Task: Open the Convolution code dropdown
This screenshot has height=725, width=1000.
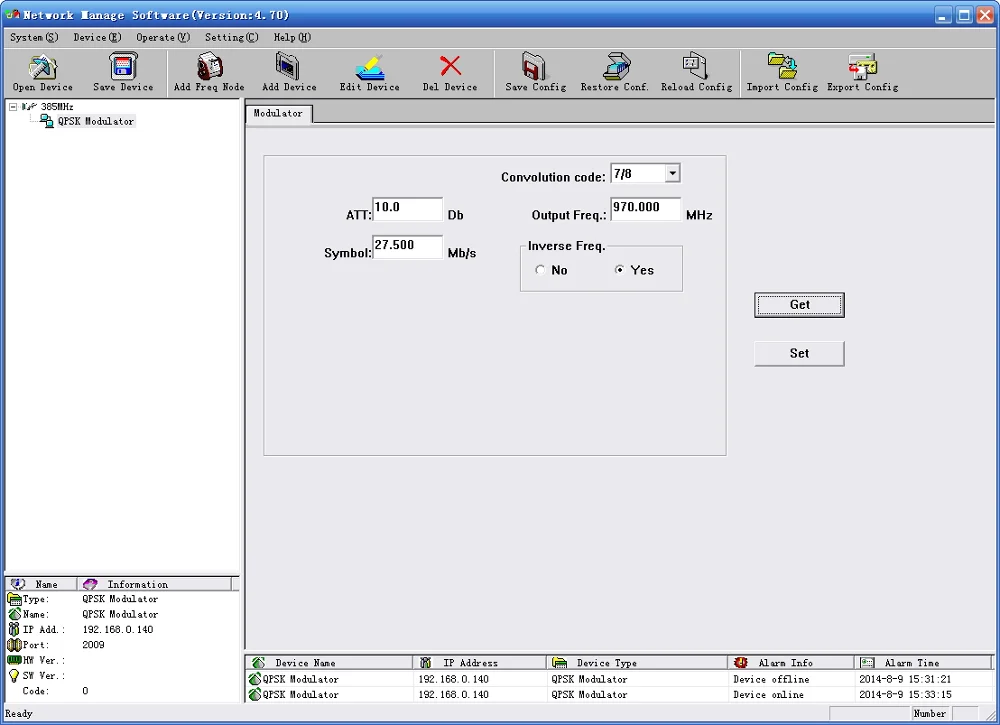Action: click(x=672, y=173)
